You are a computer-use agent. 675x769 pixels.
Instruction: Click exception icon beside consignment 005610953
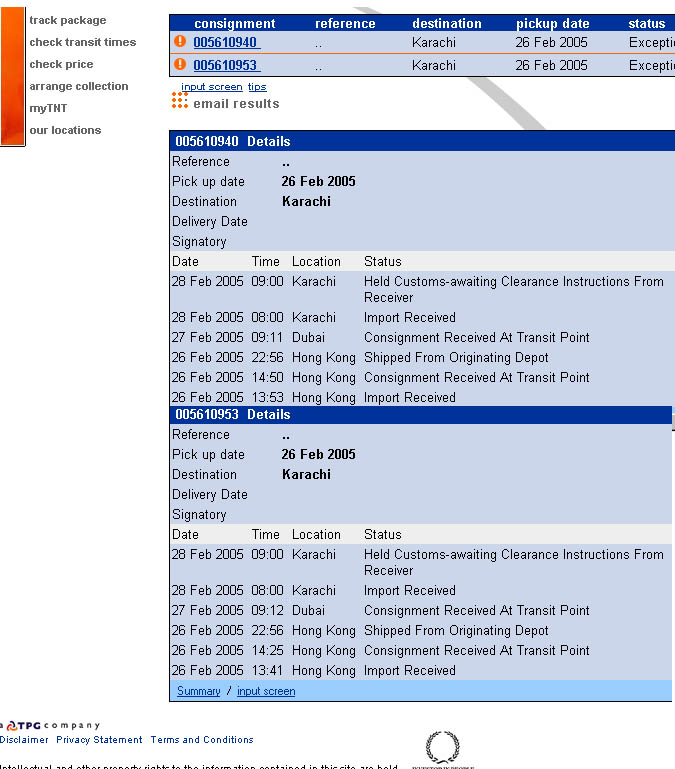pos(180,64)
